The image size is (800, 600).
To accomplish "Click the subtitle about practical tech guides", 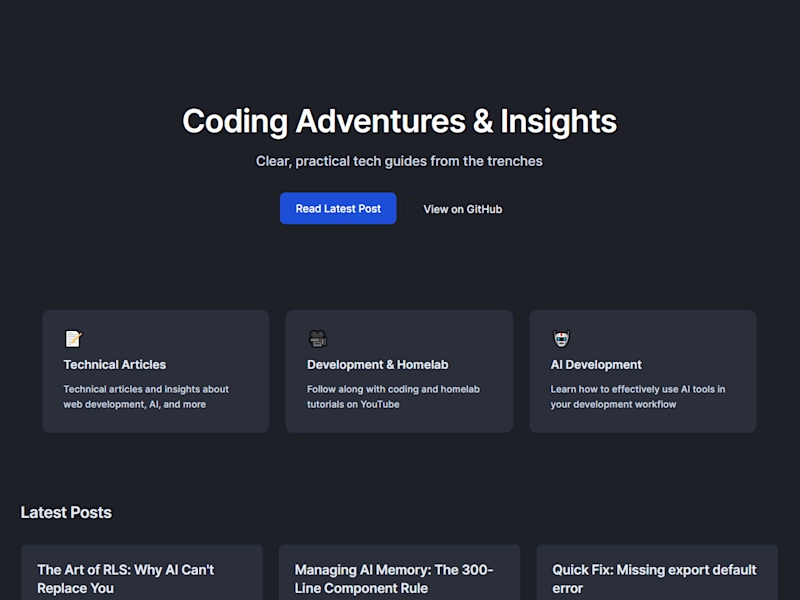I will (x=399, y=161).
